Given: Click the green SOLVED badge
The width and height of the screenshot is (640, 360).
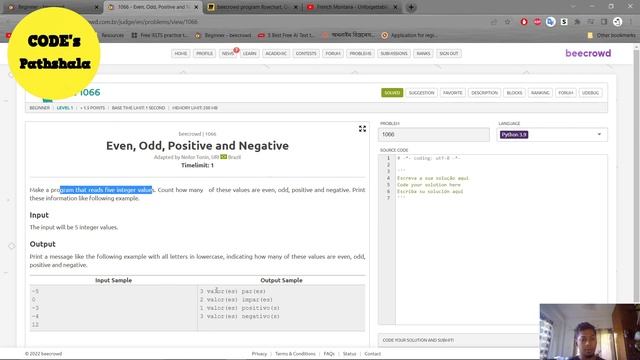Looking at the screenshot, I should 392,93.
